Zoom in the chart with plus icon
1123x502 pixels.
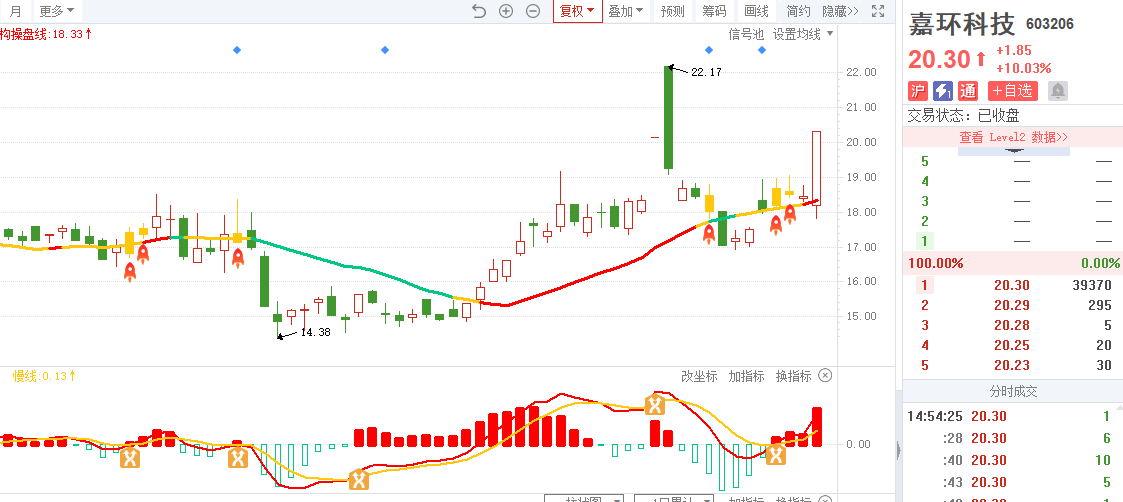[x=506, y=11]
